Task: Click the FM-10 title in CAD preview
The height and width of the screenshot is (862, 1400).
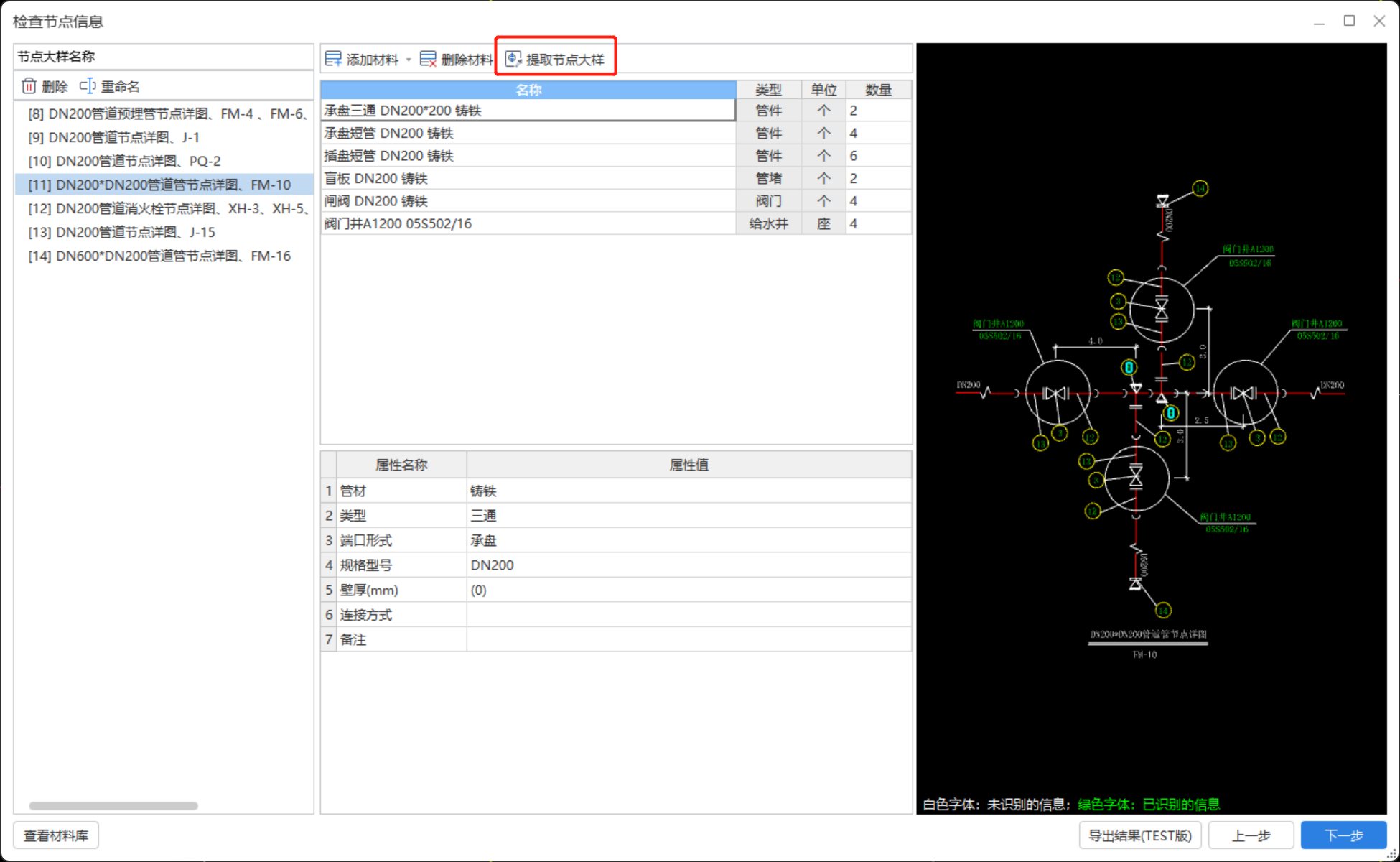Action: [1145, 654]
